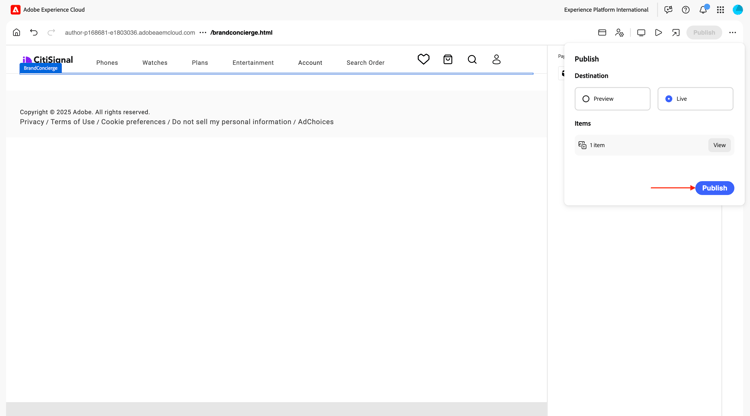Image resolution: width=750 pixels, height=416 pixels.
Task: Open the user settings gear icon in toolbar
Action: point(619,33)
